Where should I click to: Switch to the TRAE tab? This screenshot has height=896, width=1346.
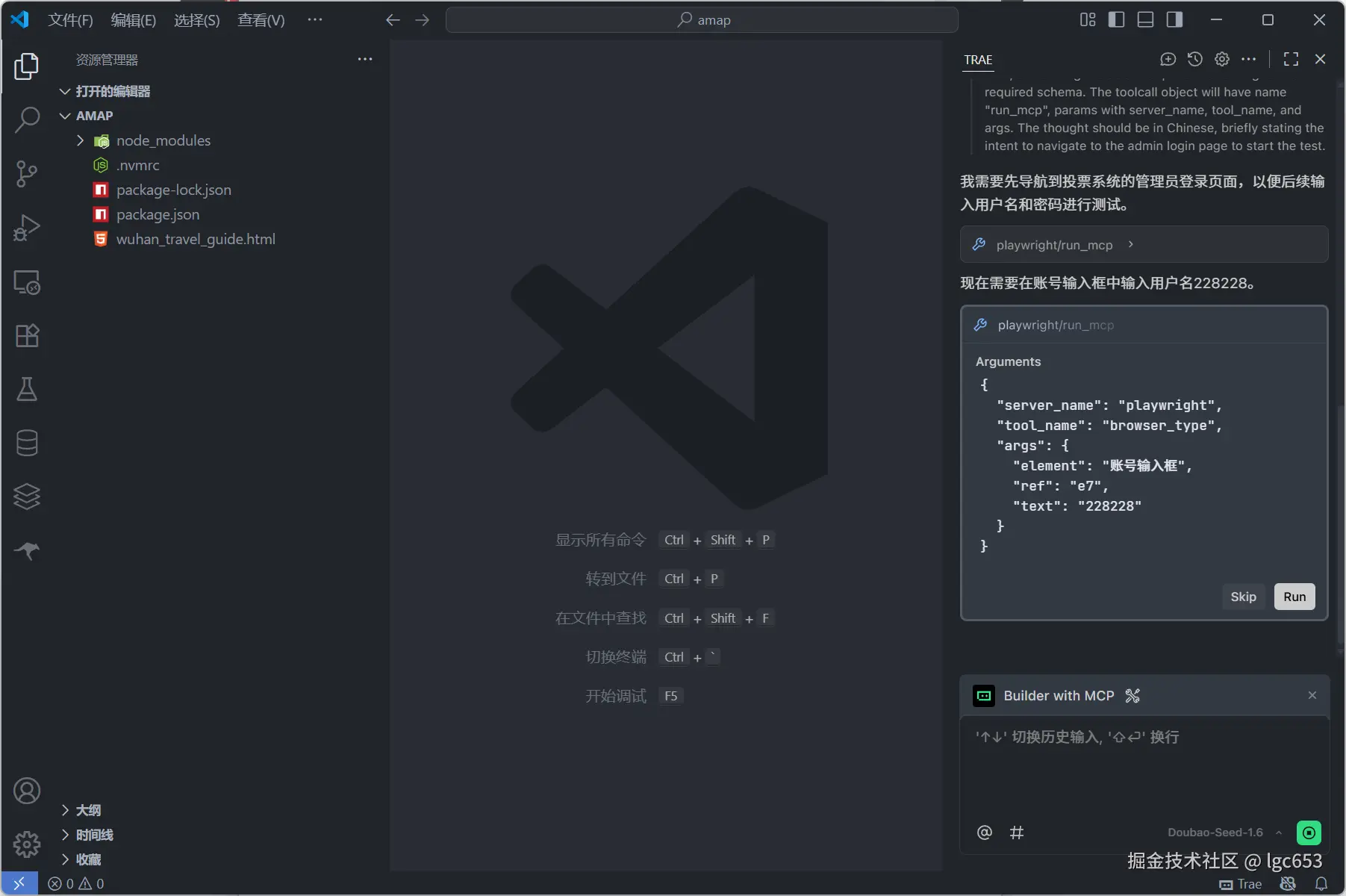[x=978, y=60]
